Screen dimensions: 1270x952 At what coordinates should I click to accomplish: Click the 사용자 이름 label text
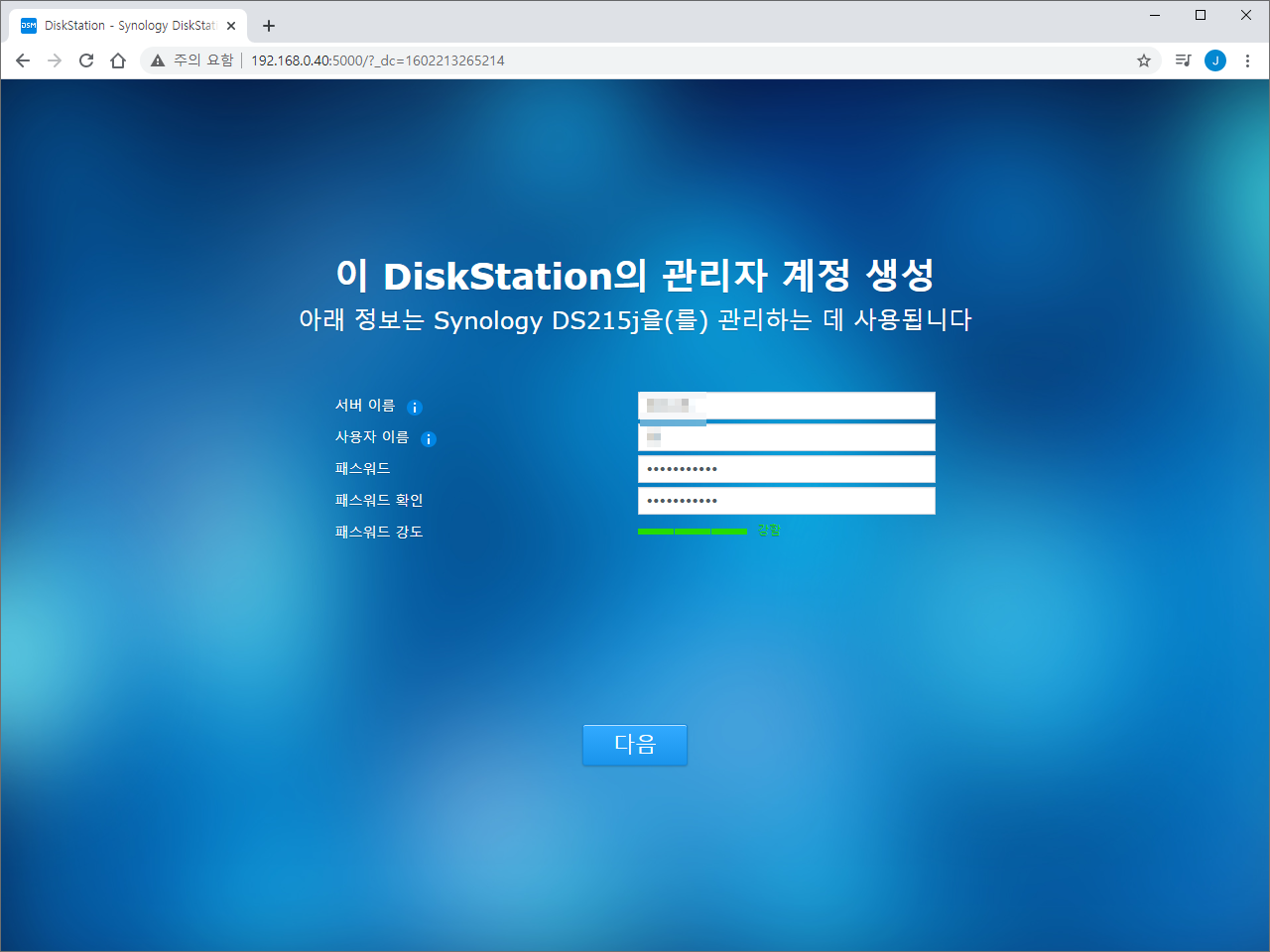tap(372, 437)
